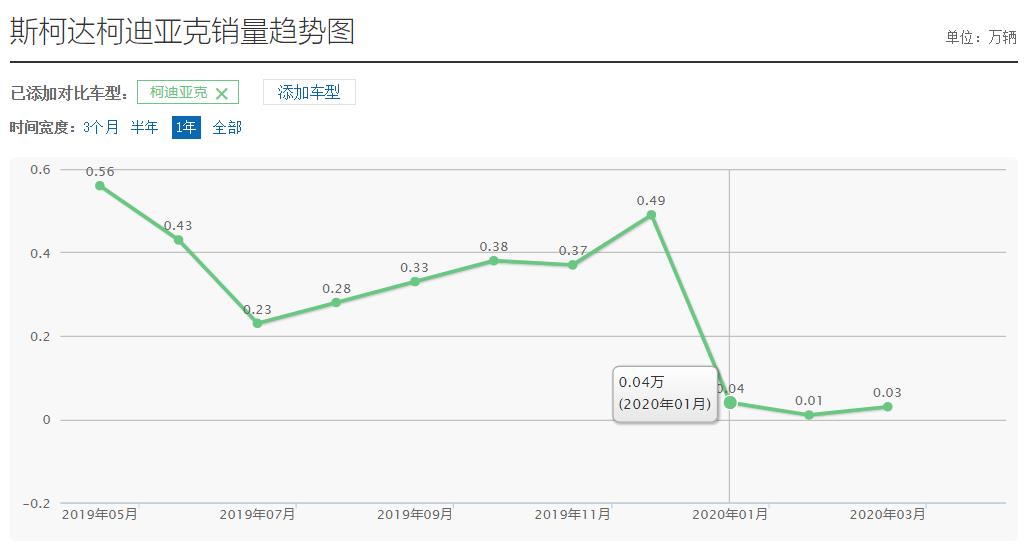Viewport: 1031px width, 554px height.
Task: Click the 0.01 data point
Action: [809, 415]
